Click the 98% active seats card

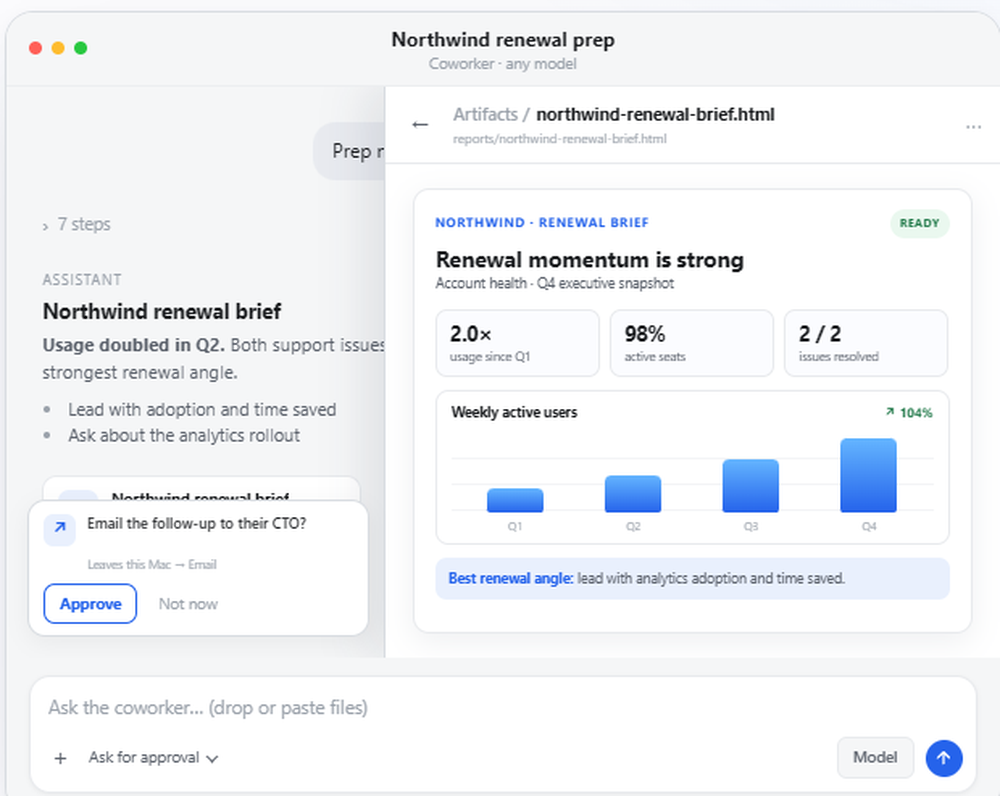point(691,343)
